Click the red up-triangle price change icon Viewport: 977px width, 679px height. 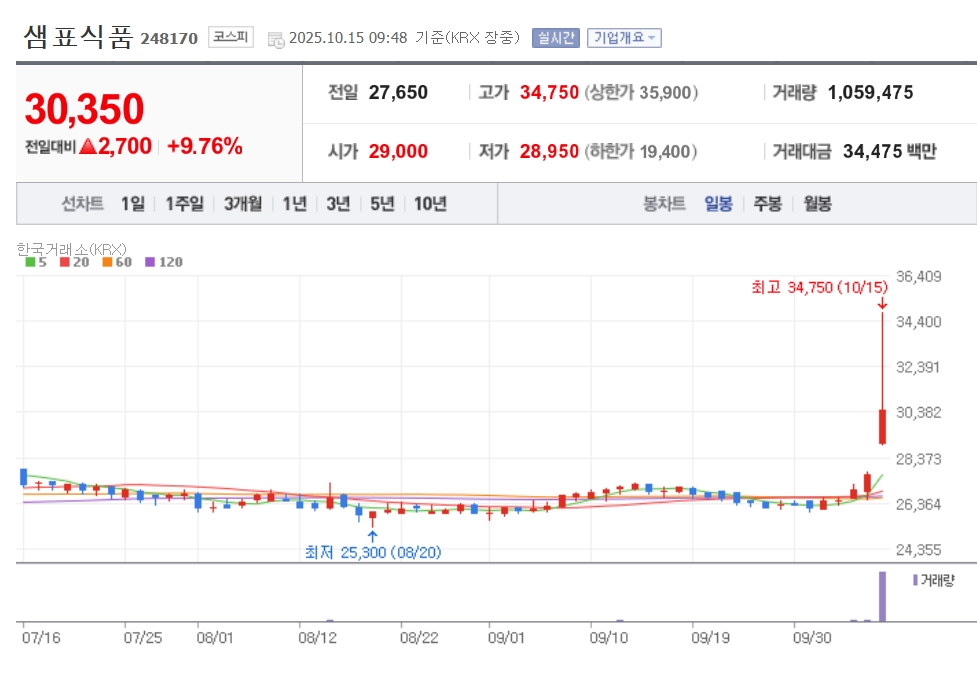coord(88,147)
